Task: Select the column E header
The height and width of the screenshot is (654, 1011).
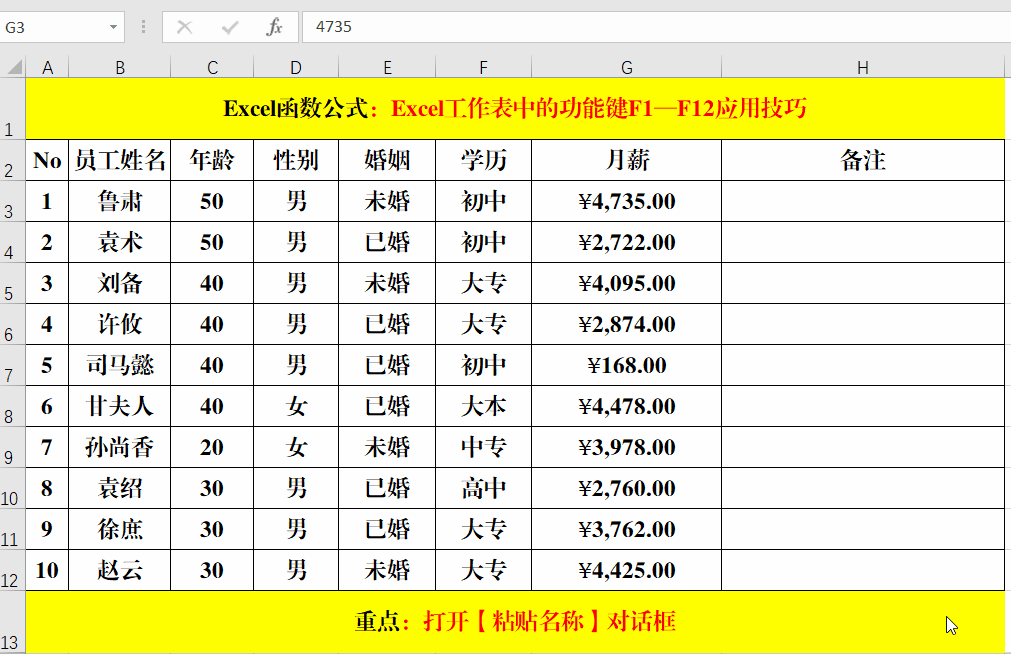Action: pyautogui.click(x=387, y=67)
